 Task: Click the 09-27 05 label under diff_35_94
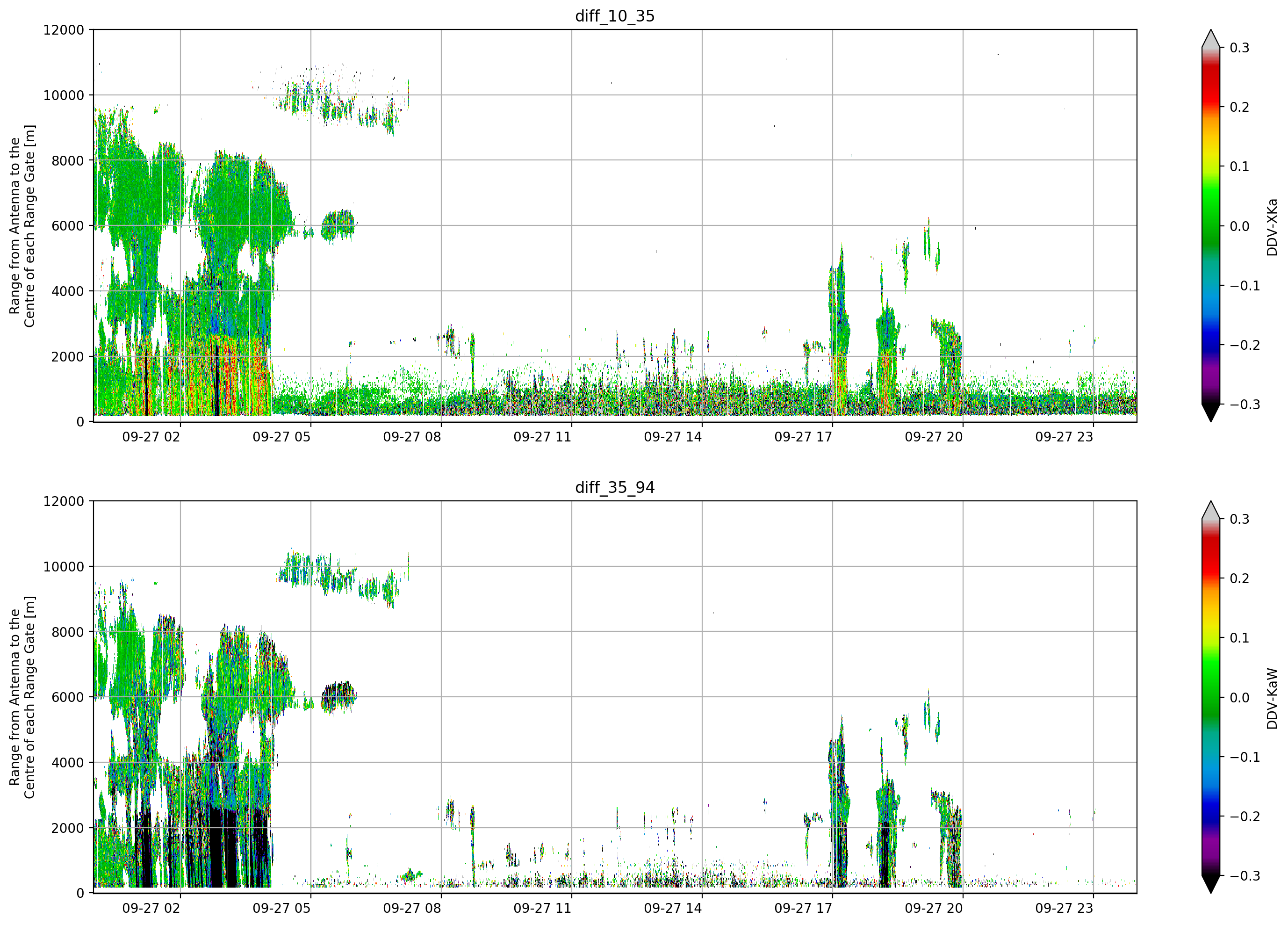tap(282, 909)
